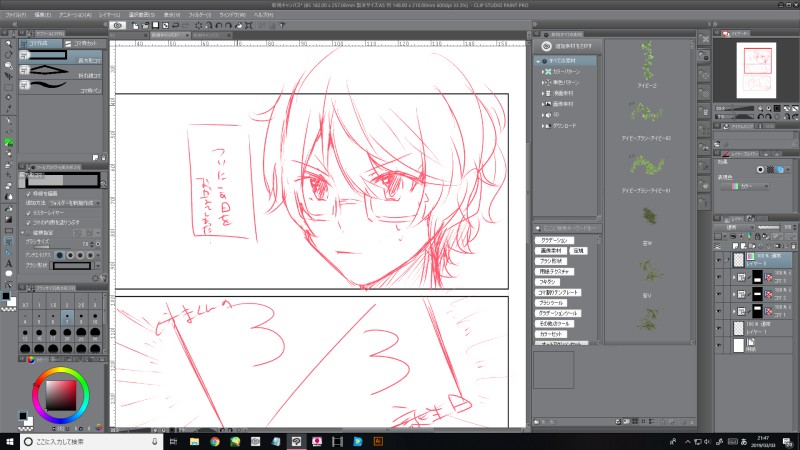Select the Rotate/Move view tool
Screen dimensions: 800x450
[x=8, y=55]
